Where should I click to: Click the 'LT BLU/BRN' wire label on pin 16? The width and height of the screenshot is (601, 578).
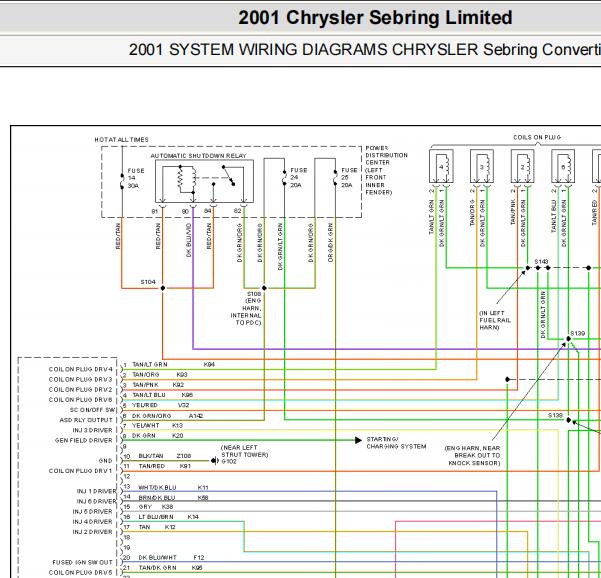tap(156, 517)
